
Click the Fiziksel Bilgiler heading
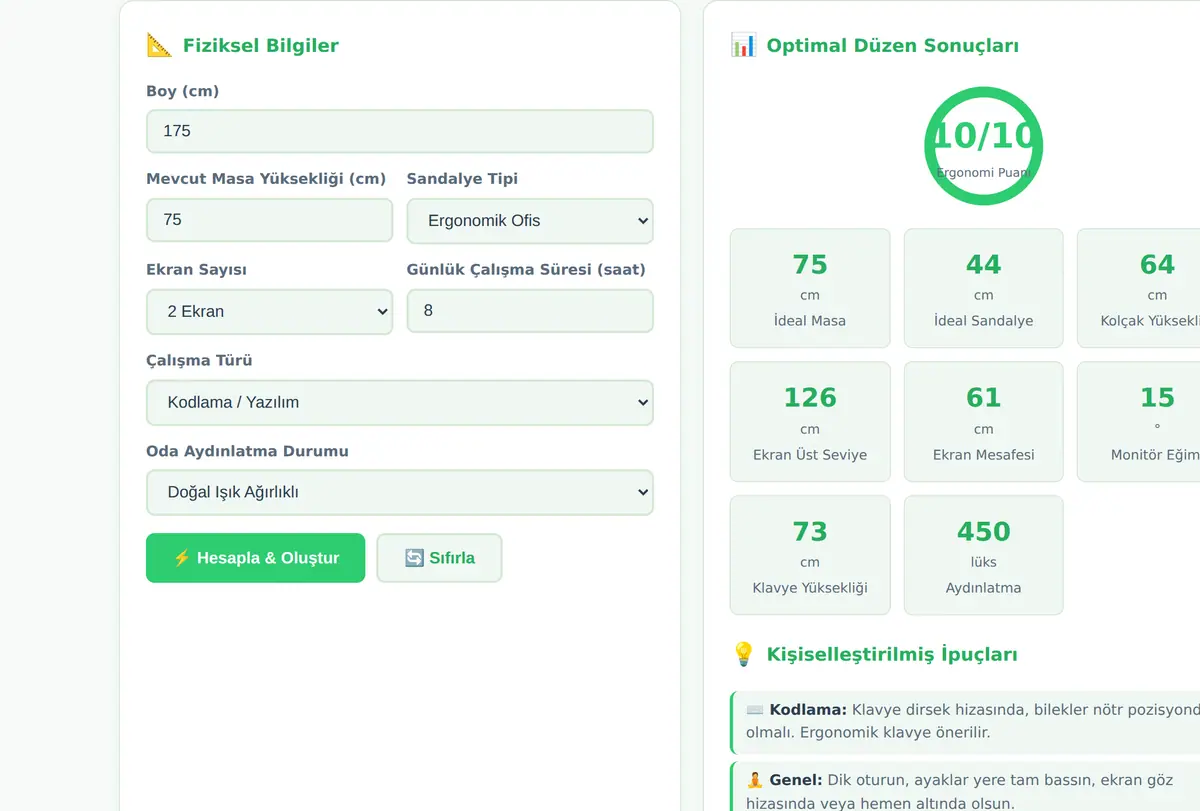(x=260, y=45)
